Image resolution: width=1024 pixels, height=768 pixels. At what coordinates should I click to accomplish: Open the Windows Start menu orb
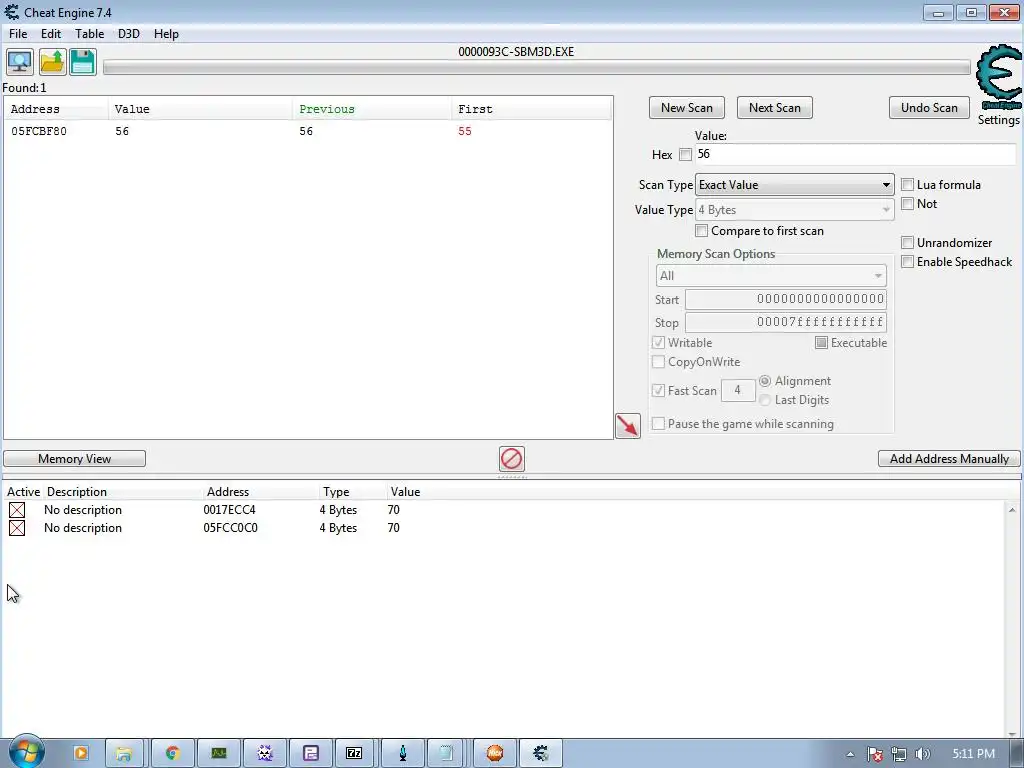coord(26,752)
